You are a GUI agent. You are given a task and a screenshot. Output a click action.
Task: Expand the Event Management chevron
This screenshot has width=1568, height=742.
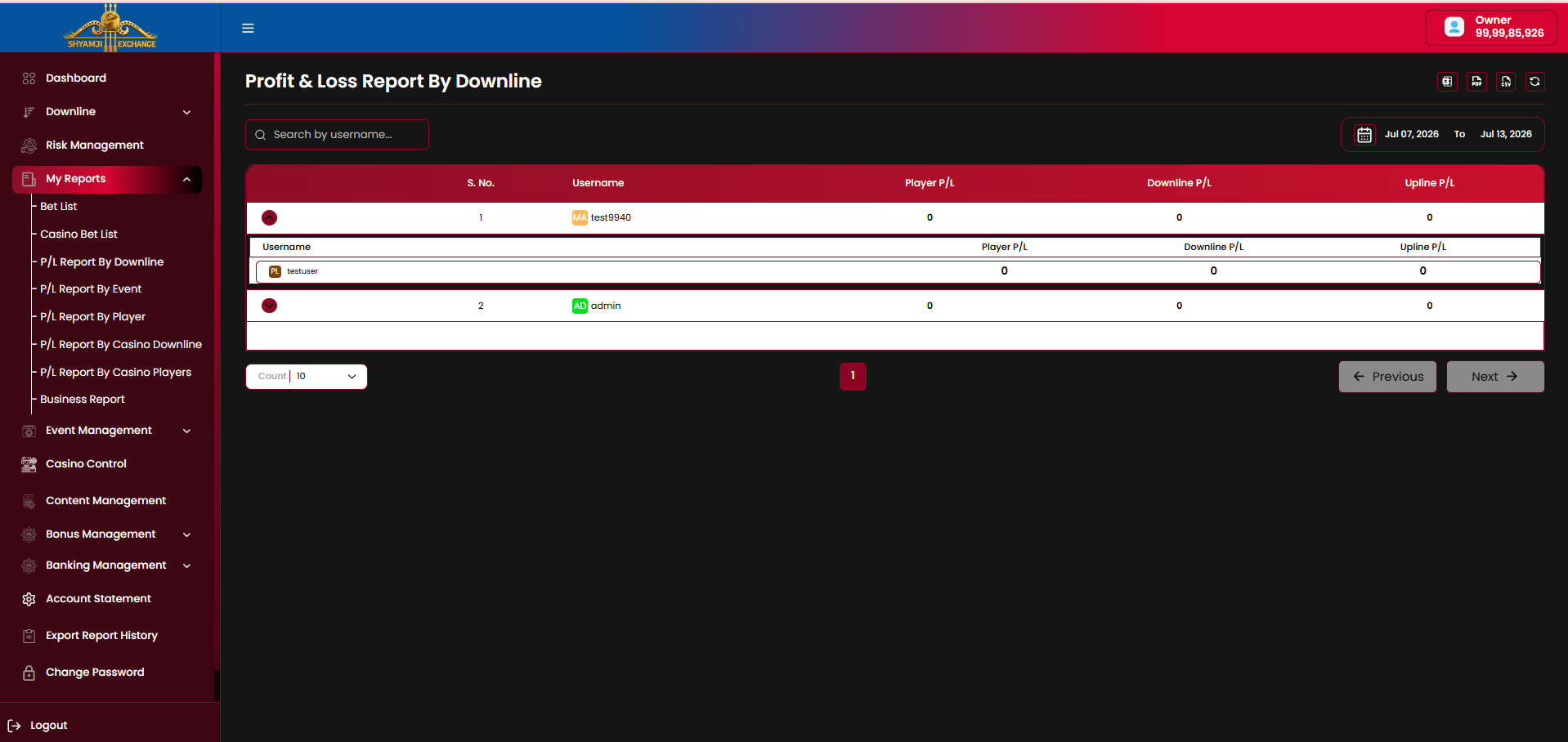(x=186, y=431)
